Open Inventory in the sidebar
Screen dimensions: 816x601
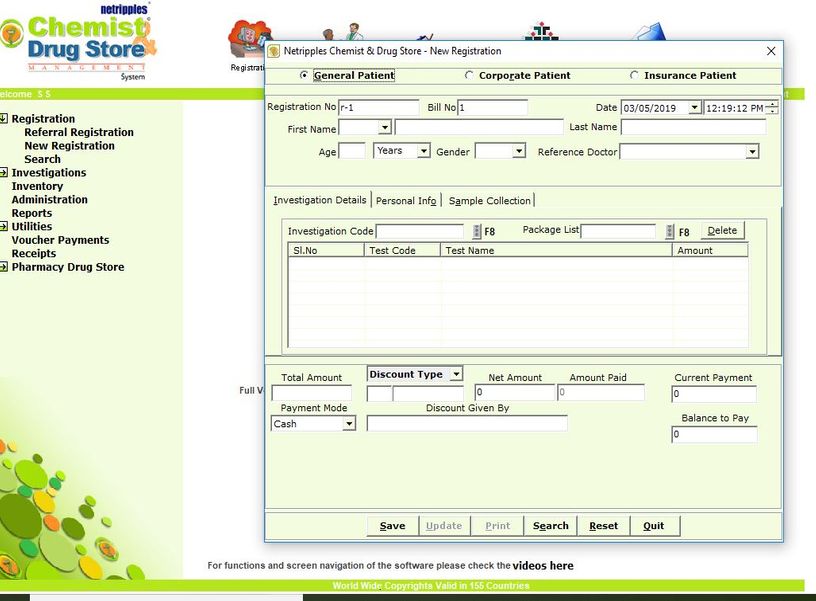click(x=37, y=186)
